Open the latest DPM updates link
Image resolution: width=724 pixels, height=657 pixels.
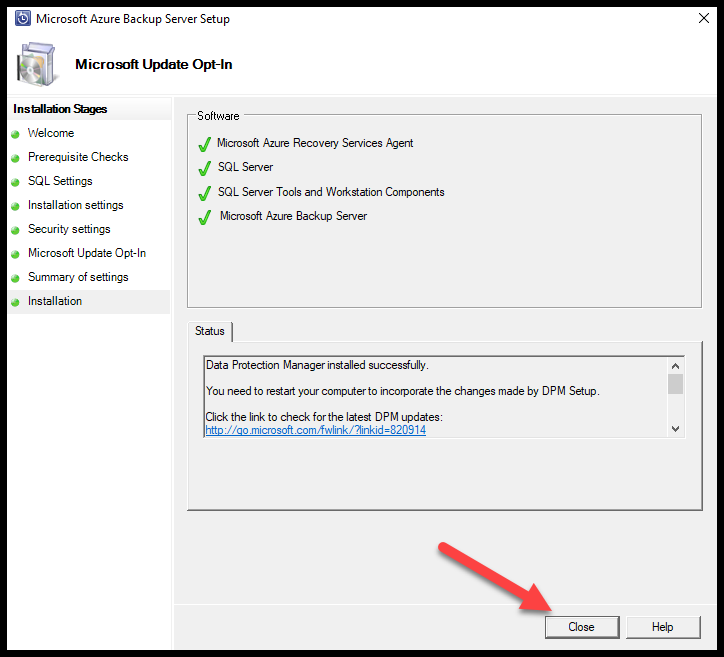click(x=315, y=430)
